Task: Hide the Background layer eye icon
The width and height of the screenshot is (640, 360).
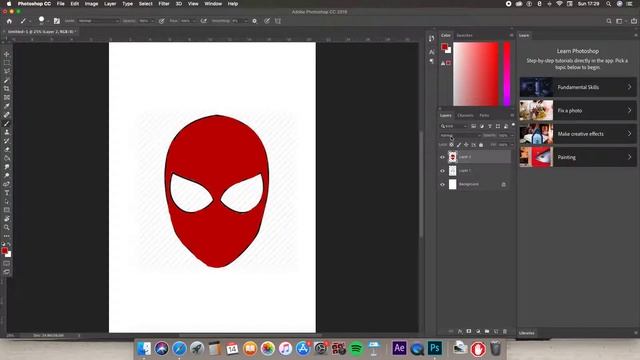Action: tap(442, 184)
